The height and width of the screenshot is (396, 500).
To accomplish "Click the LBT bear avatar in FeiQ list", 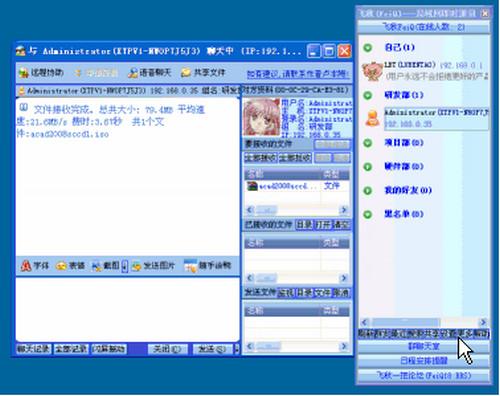I will tap(372, 71).
